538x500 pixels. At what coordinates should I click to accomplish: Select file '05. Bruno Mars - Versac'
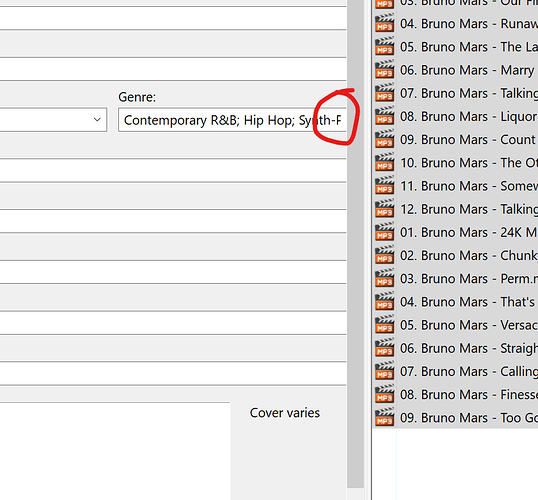click(469, 325)
